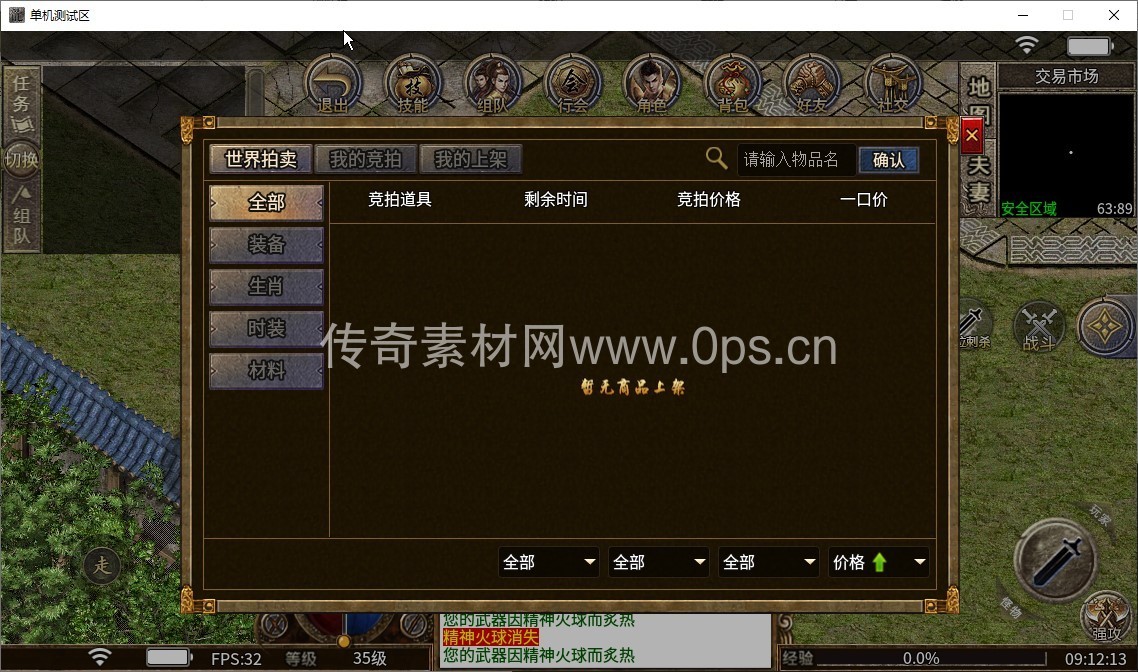This screenshot has height=672, width=1138.
Task: Open the 组队 team icon in top bar
Action: coord(492,83)
